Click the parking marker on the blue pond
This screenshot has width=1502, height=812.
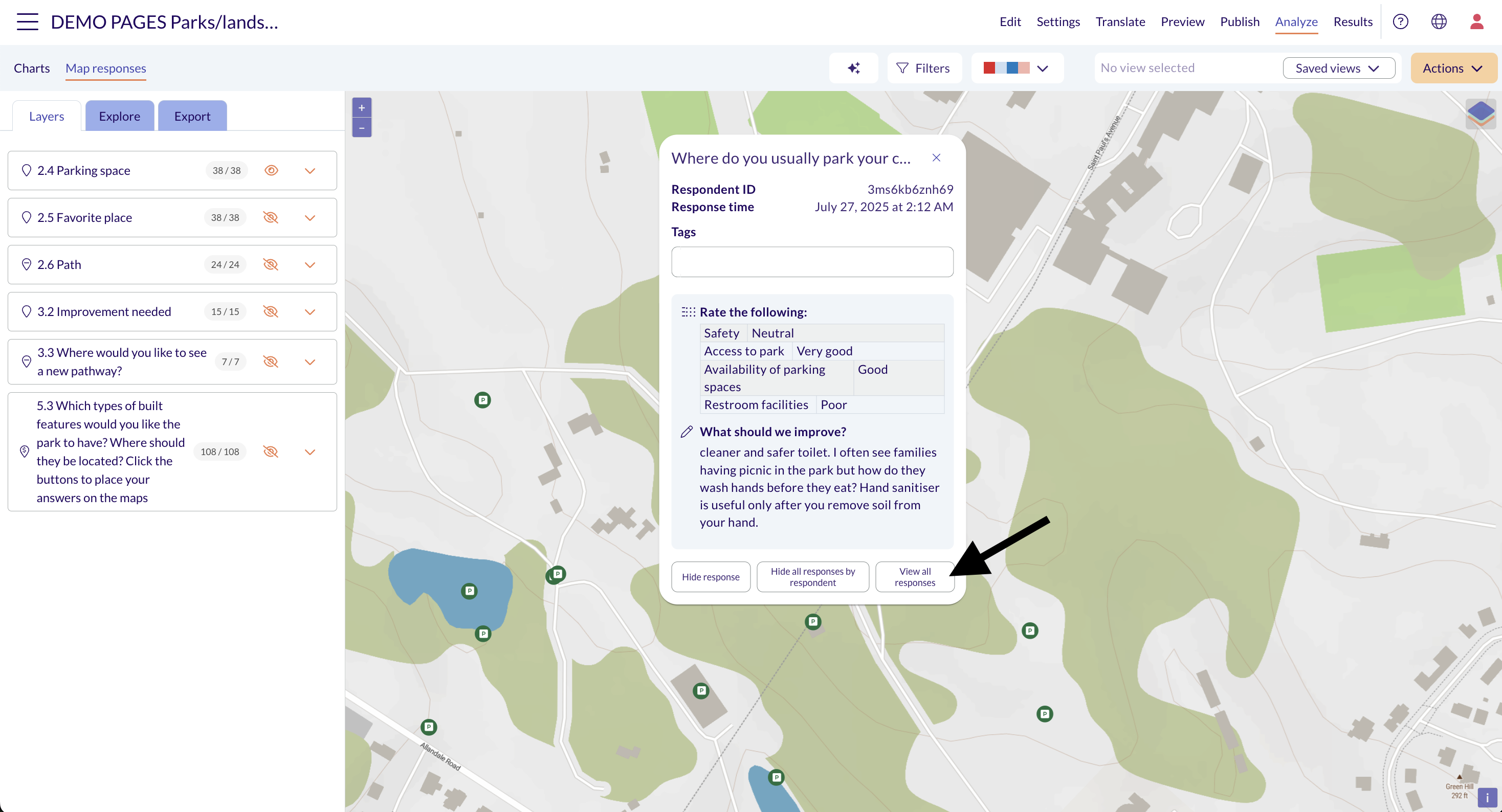click(x=470, y=591)
